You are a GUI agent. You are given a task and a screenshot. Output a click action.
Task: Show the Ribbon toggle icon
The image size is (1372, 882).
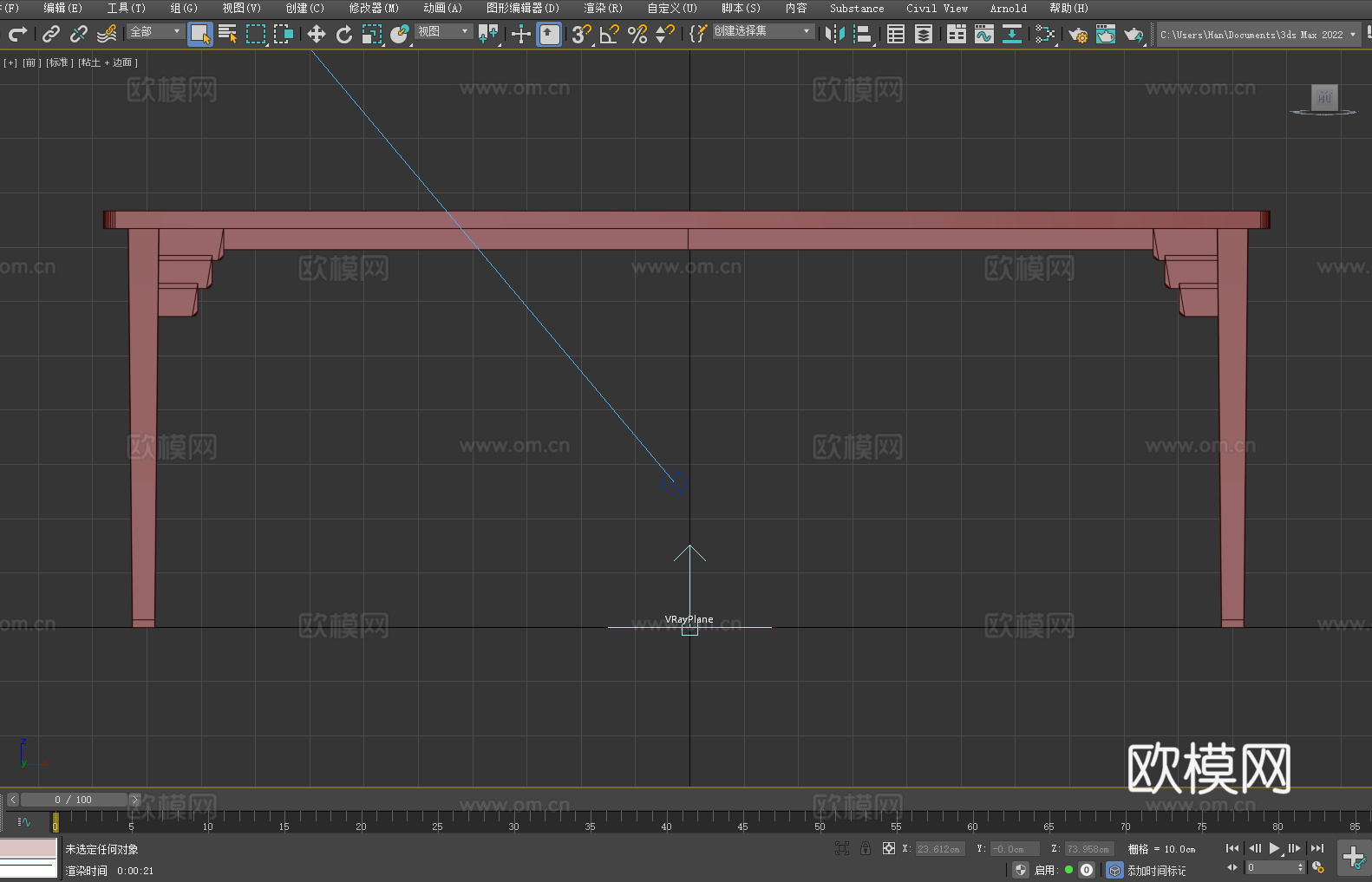[957, 34]
